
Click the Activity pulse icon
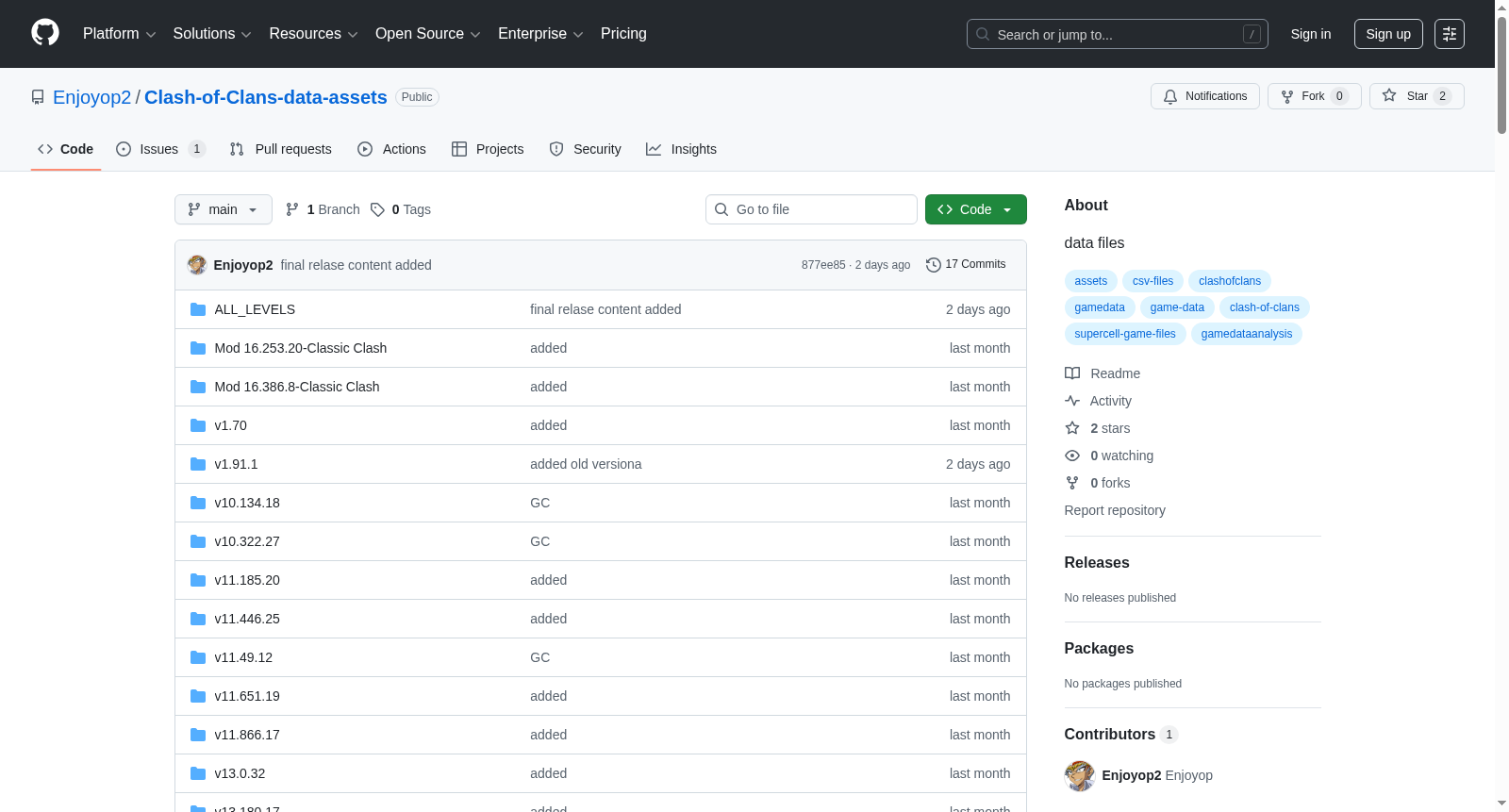tap(1072, 401)
